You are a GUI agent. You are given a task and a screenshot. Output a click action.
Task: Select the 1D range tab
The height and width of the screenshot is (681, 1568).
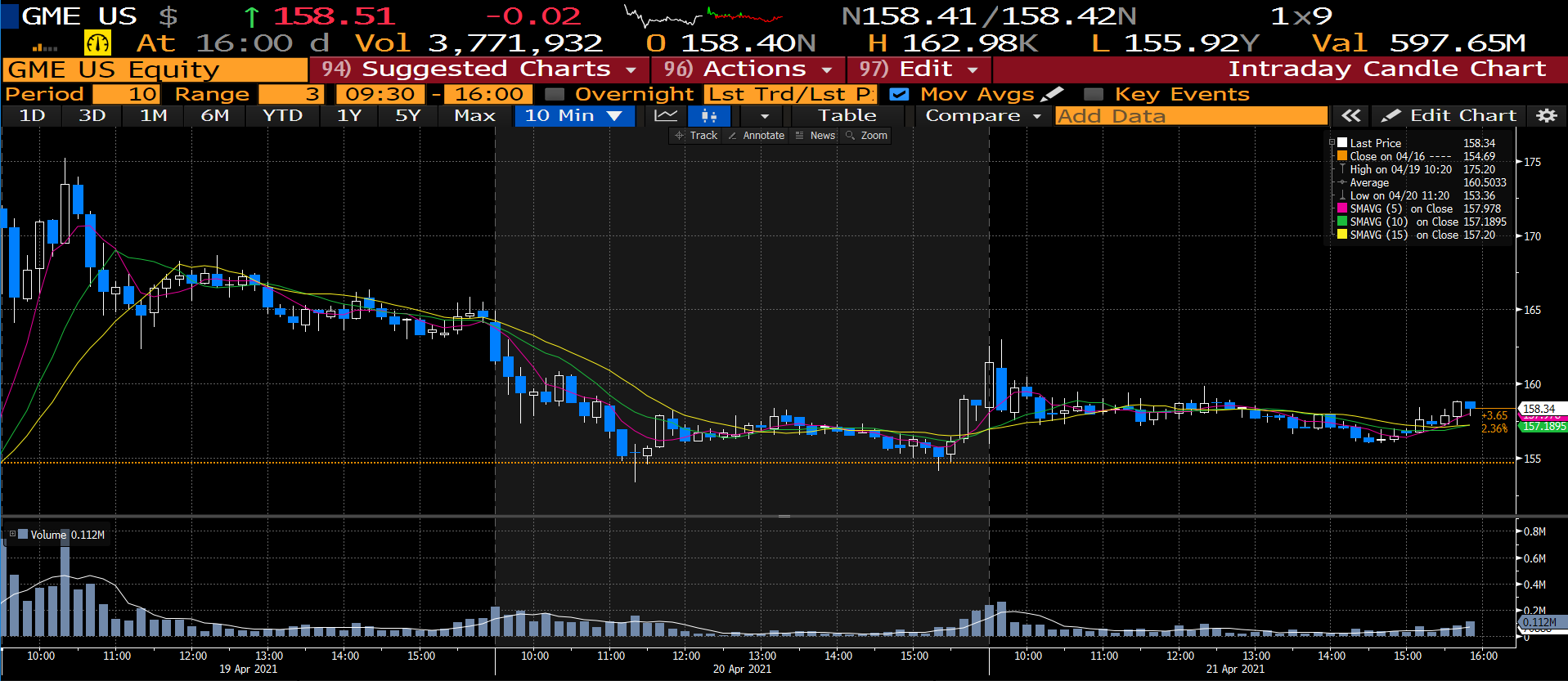(32, 116)
